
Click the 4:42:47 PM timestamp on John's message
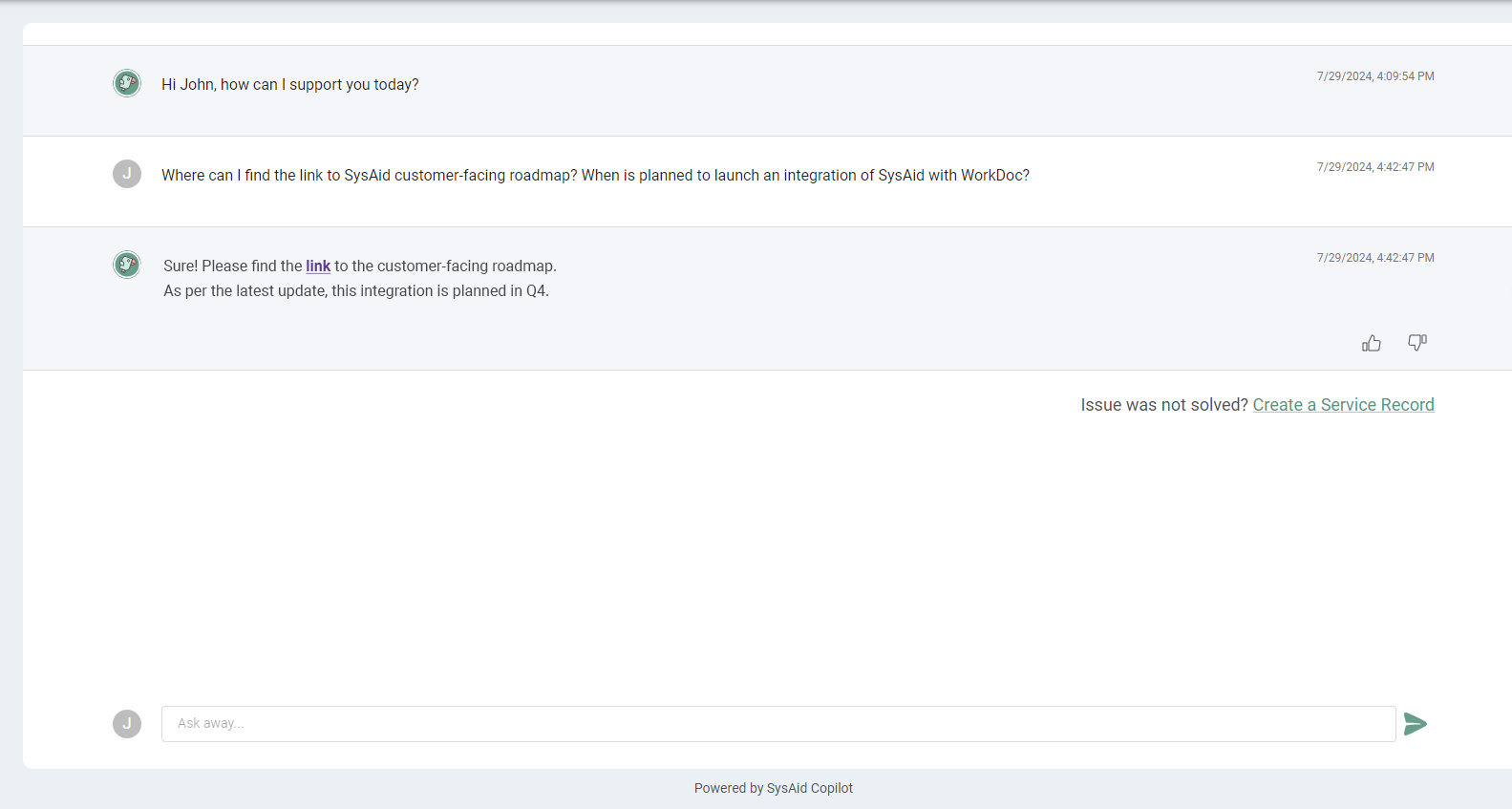pyautogui.click(x=1375, y=167)
